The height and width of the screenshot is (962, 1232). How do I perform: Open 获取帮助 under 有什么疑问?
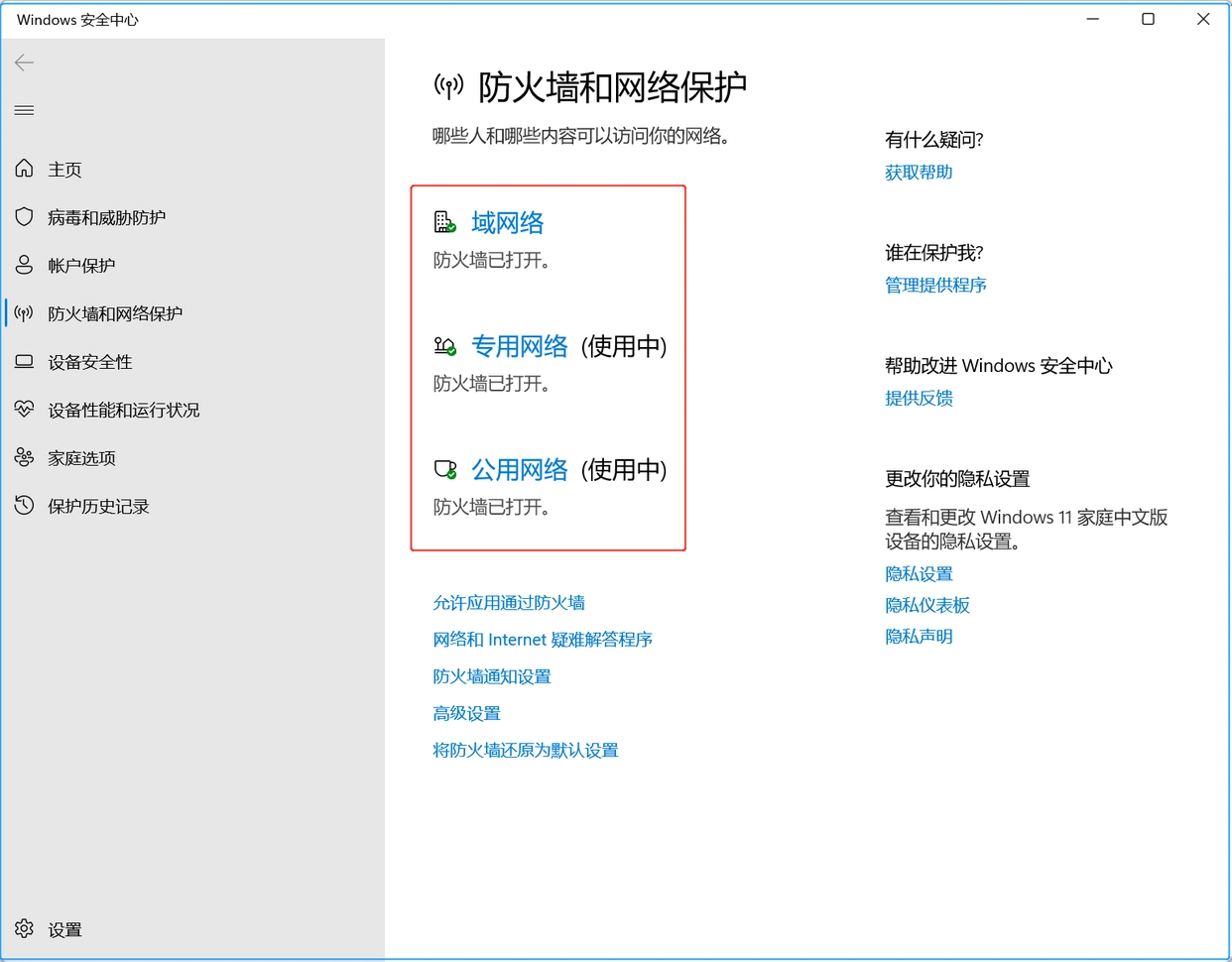click(x=918, y=171)
